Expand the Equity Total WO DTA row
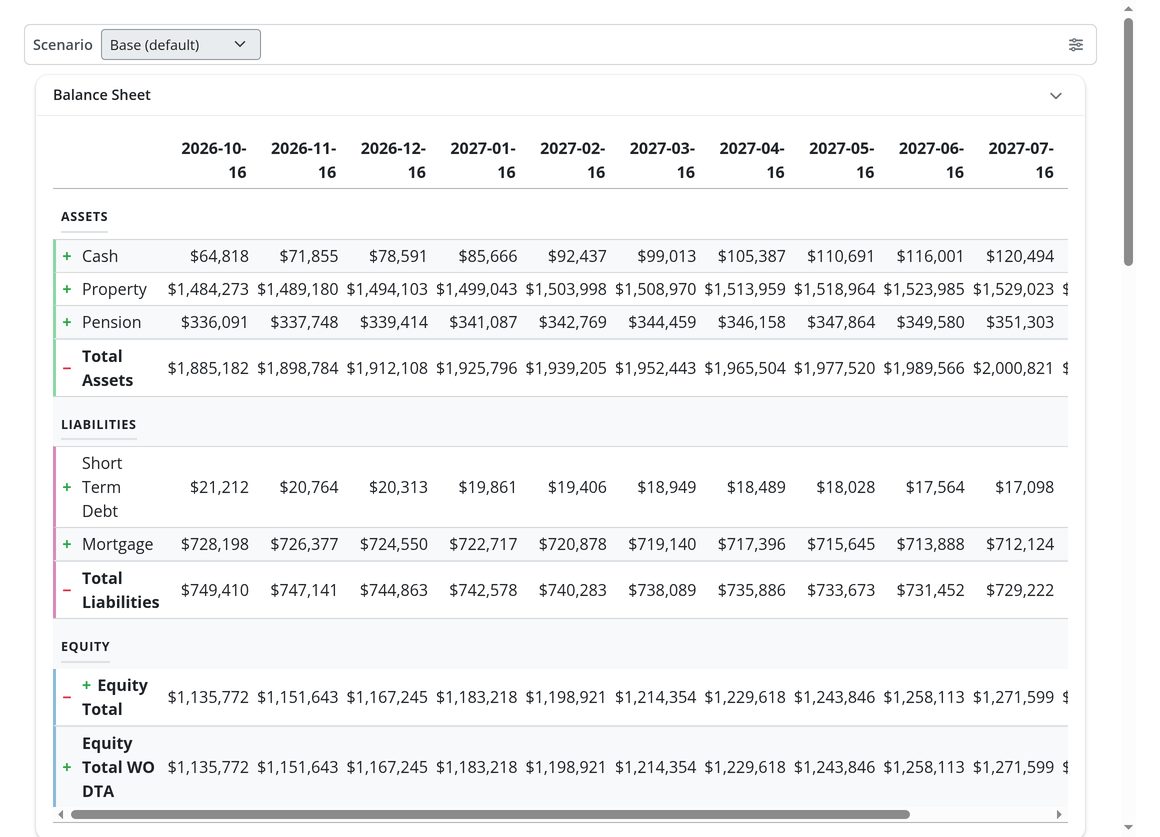Screen dimensions: 1160x837 (67, 767)
